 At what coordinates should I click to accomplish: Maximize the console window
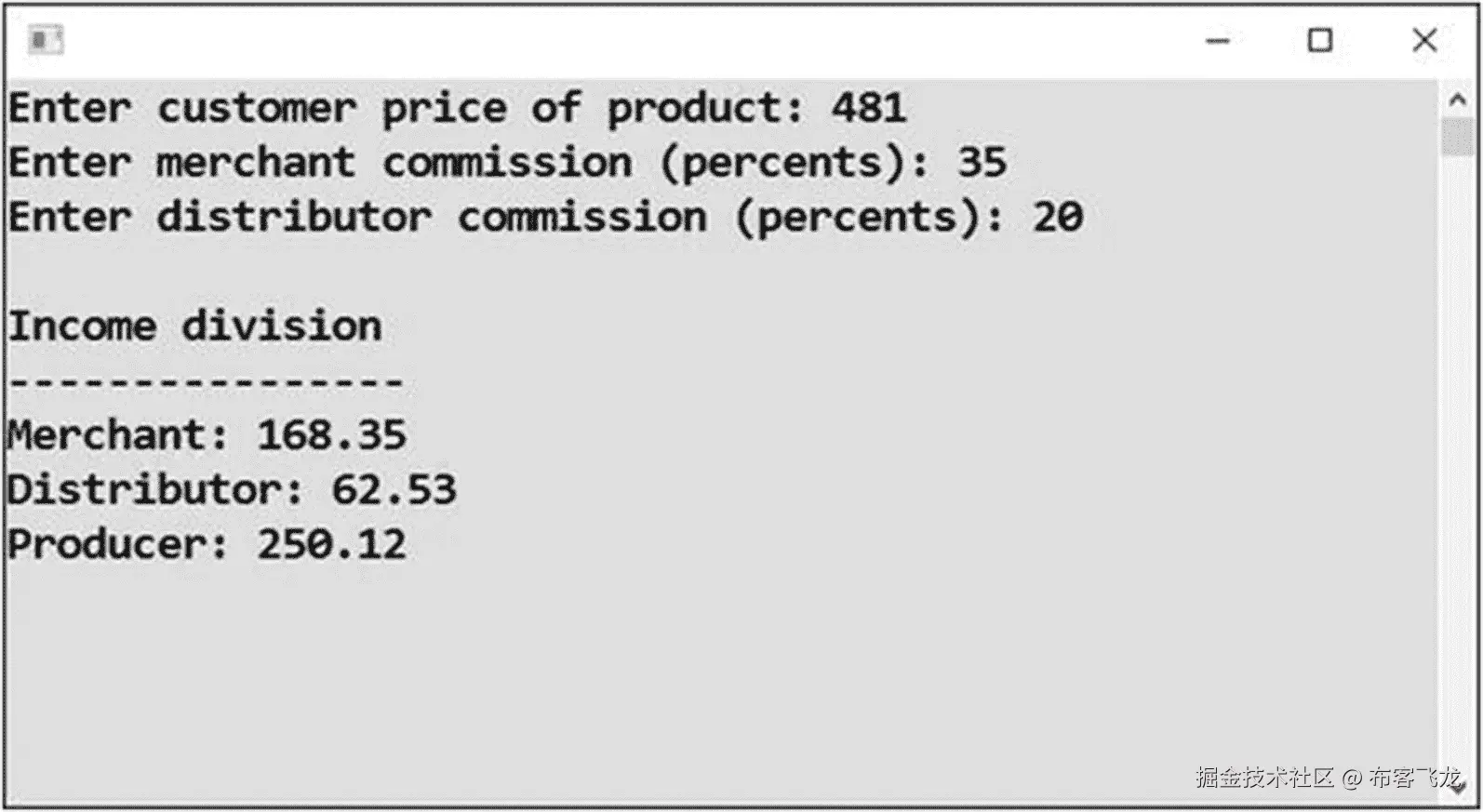click(x=1319, y=40)
